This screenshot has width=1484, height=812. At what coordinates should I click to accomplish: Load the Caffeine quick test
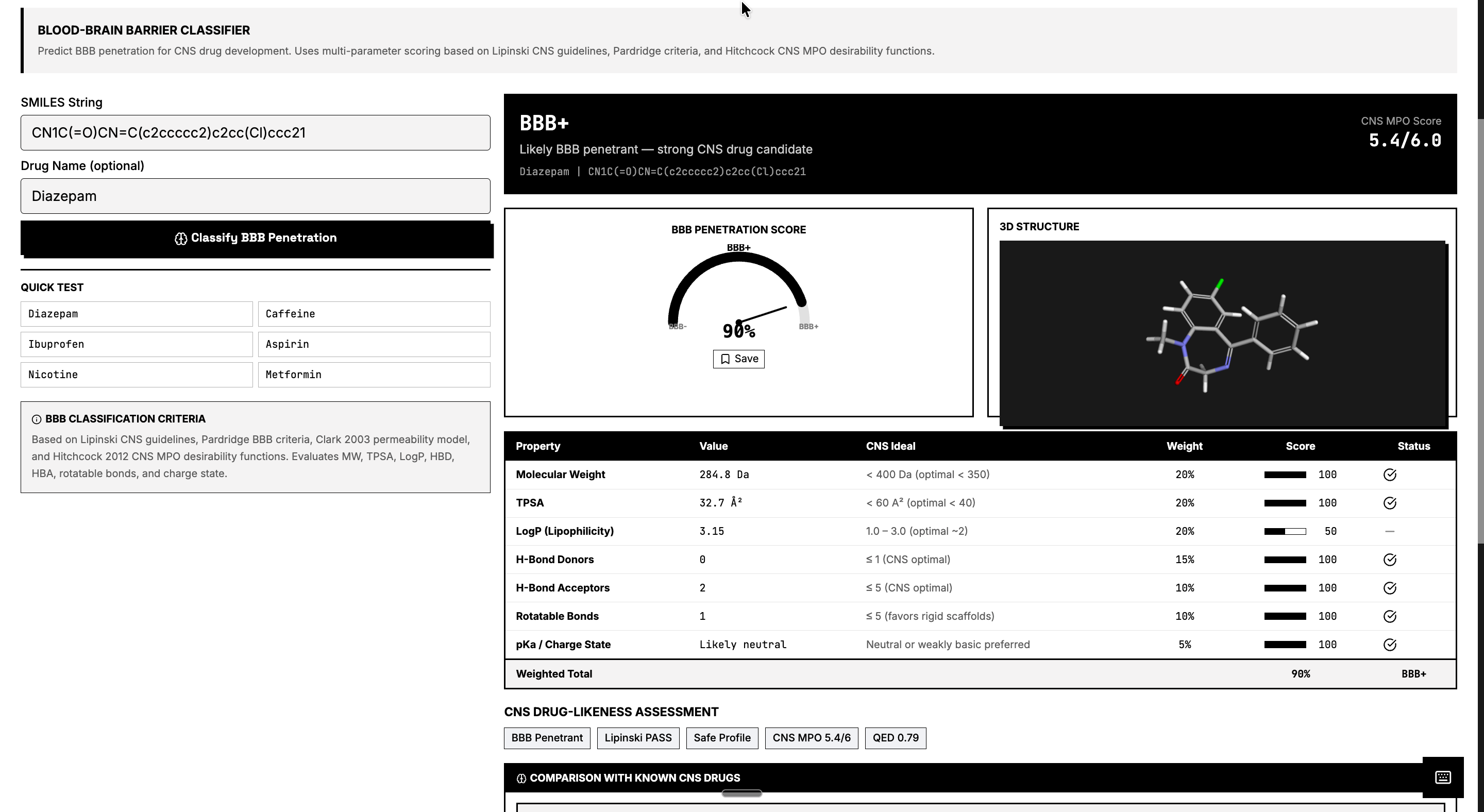[374, 314]
